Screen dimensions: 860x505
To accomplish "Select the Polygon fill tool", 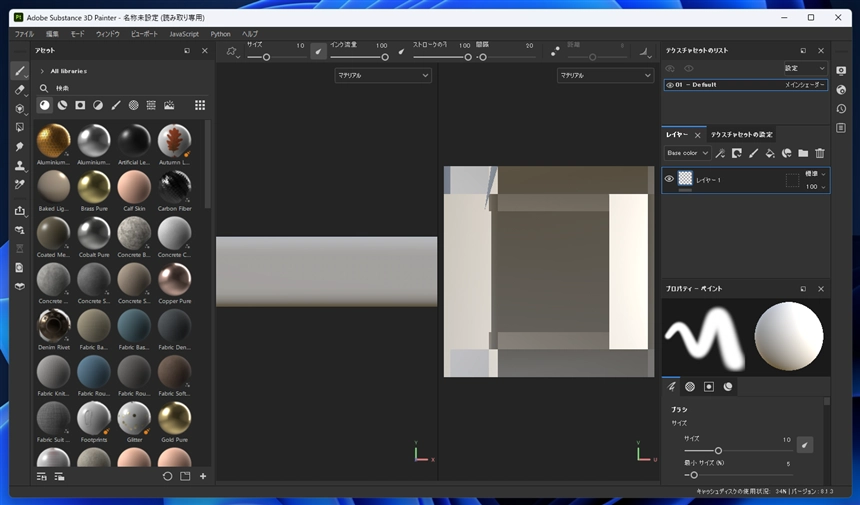I will point(19,127).
